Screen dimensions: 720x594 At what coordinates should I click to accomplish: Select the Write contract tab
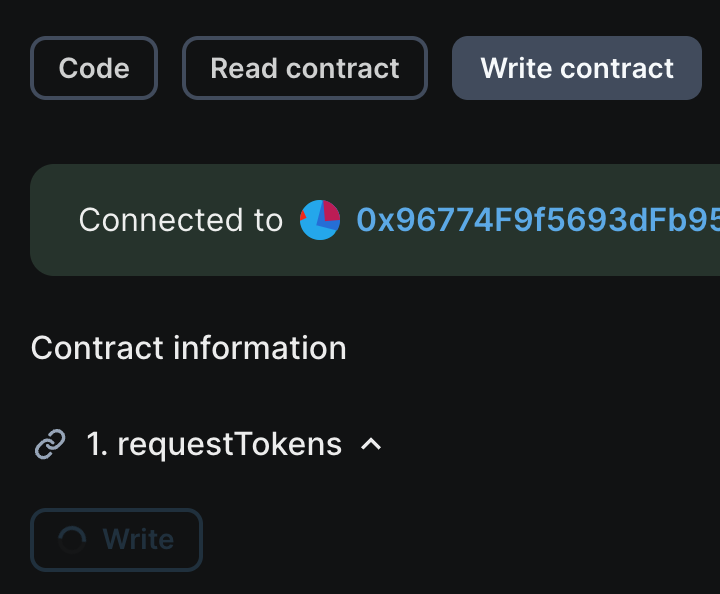(577, 68)
